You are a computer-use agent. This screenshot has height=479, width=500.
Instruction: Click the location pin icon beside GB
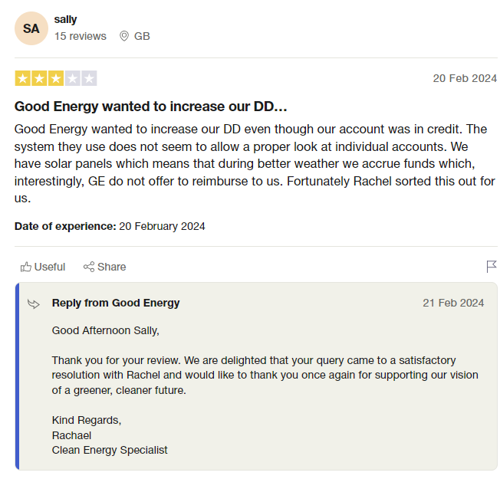point(124,36)
